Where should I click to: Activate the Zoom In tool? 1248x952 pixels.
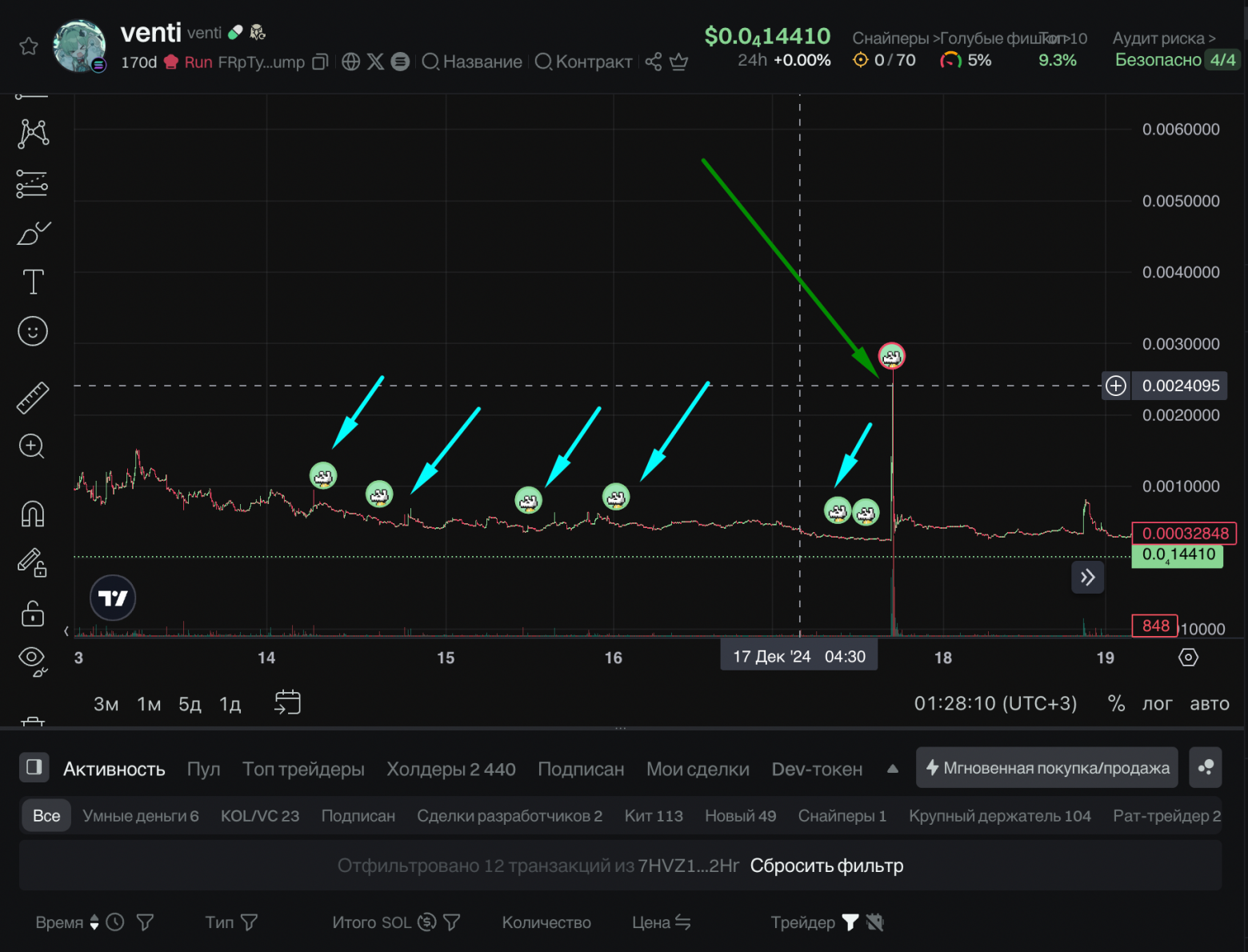(x=32, y=446)
